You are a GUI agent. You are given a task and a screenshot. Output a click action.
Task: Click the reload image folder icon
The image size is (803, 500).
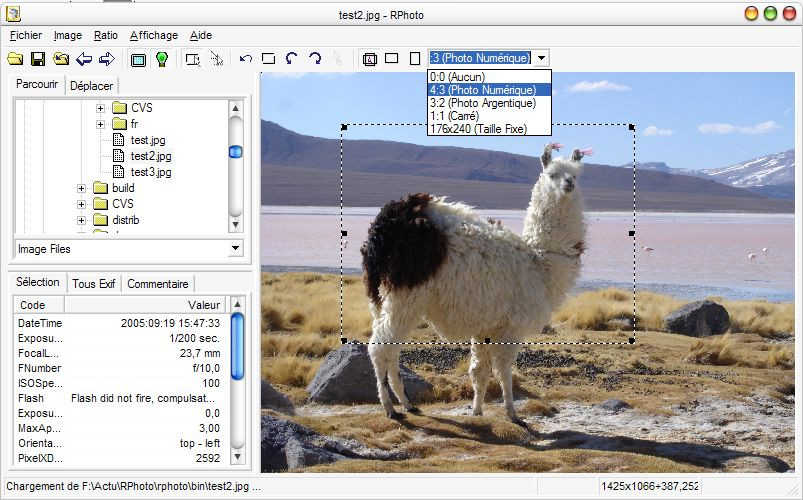61,59
